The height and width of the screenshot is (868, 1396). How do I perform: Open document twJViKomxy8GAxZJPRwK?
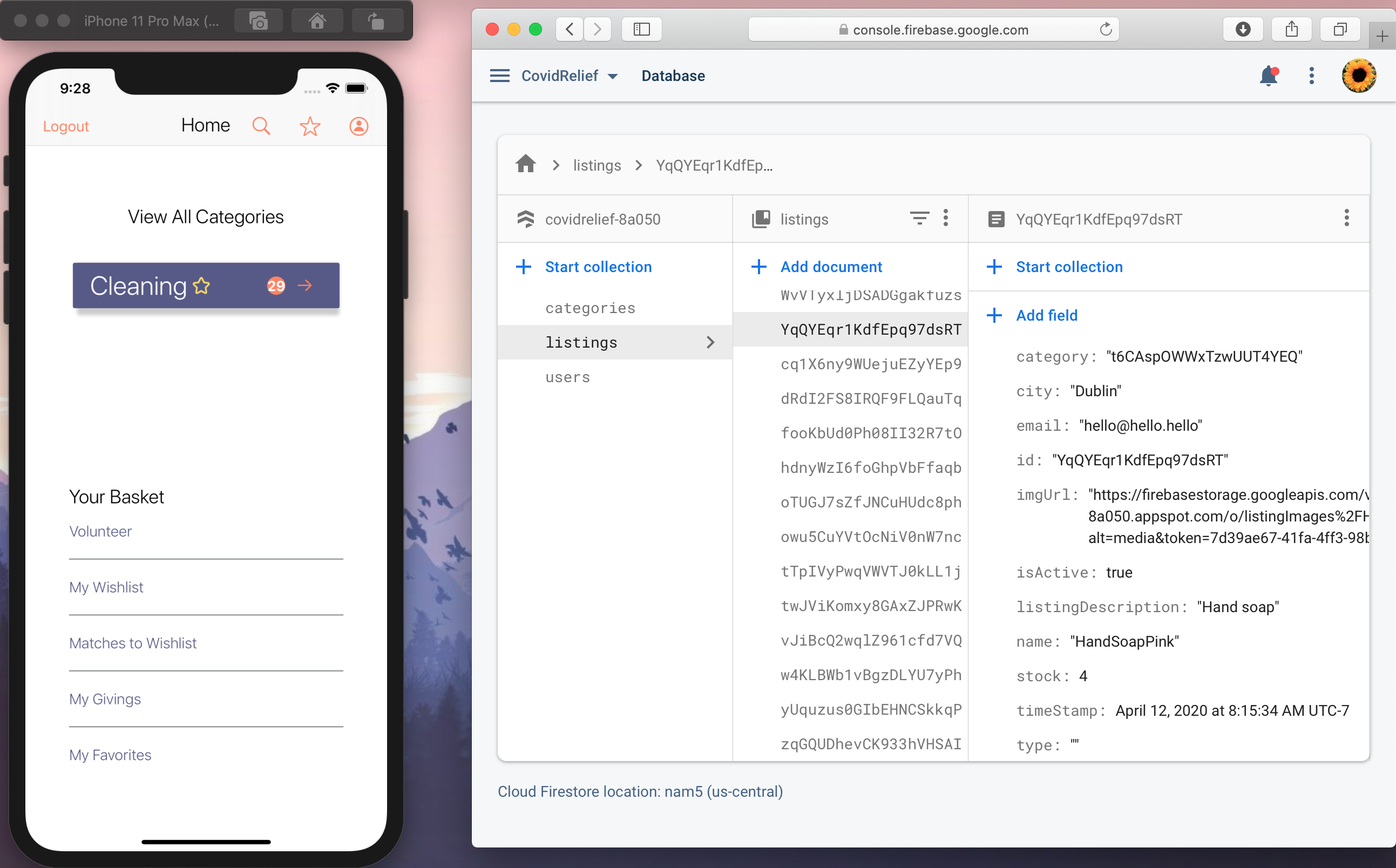[x=871, y=606]
